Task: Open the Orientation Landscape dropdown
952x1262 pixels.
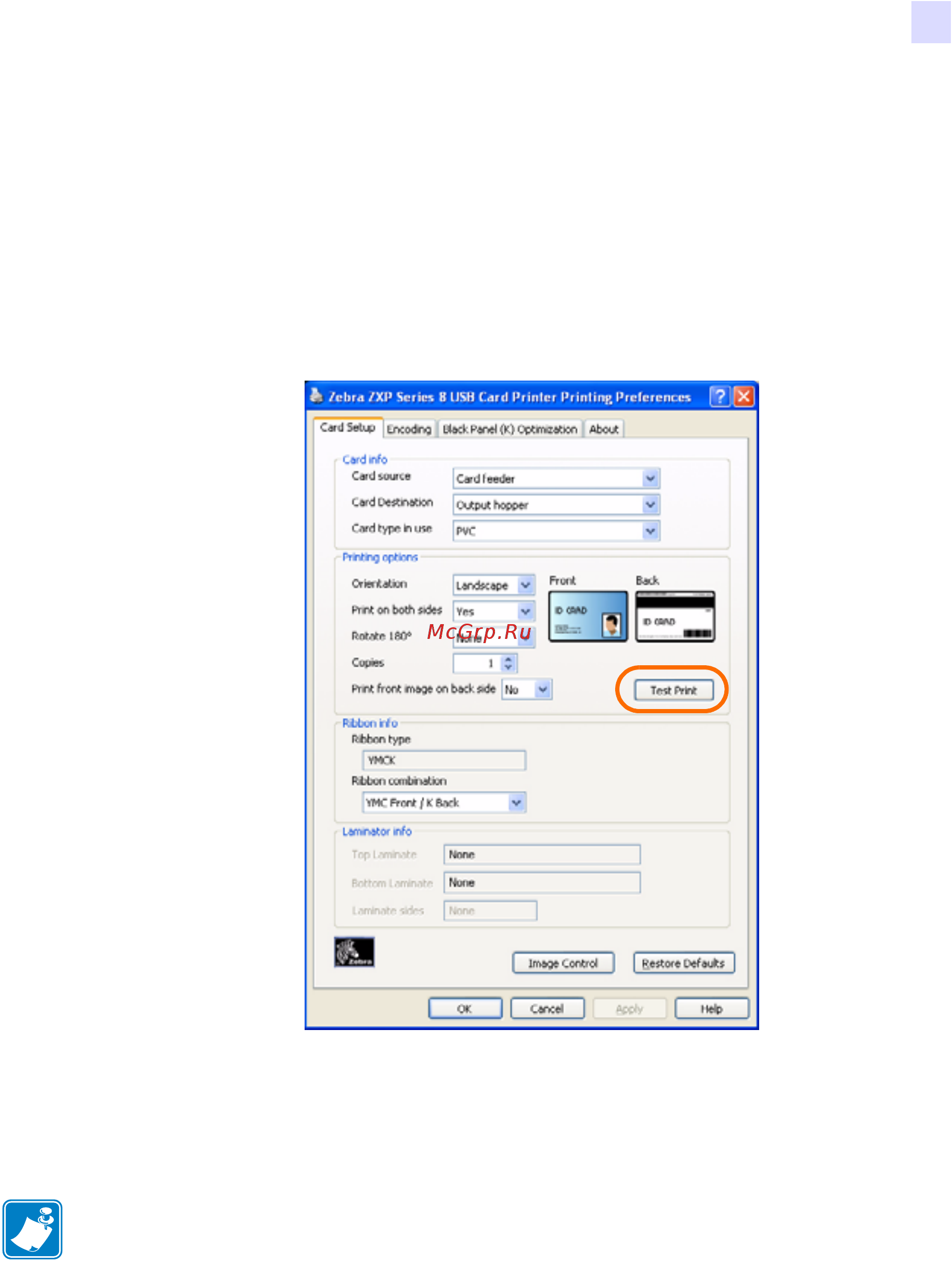Action: coord(526,585)
